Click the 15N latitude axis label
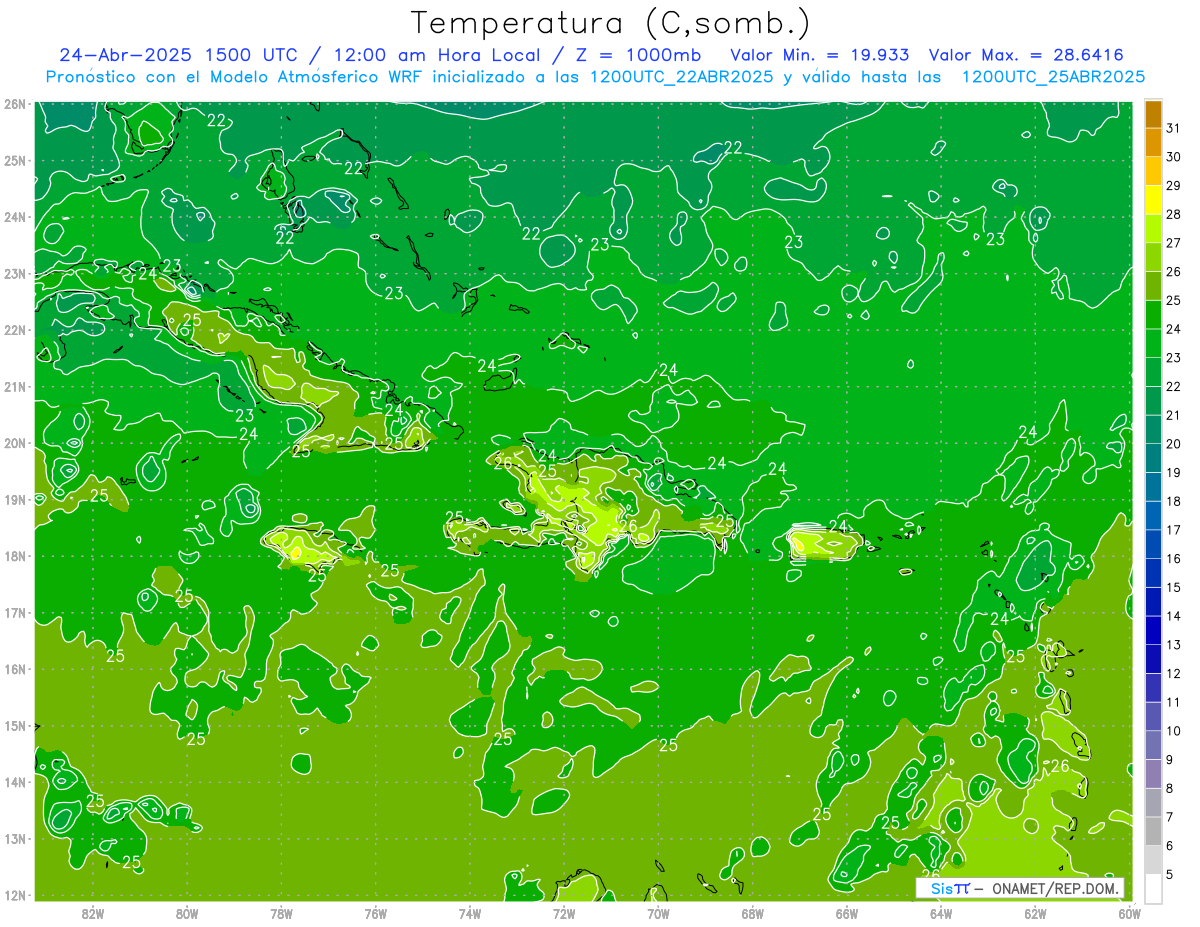This screenshot has width=1200, height=927. click(14, 726)
